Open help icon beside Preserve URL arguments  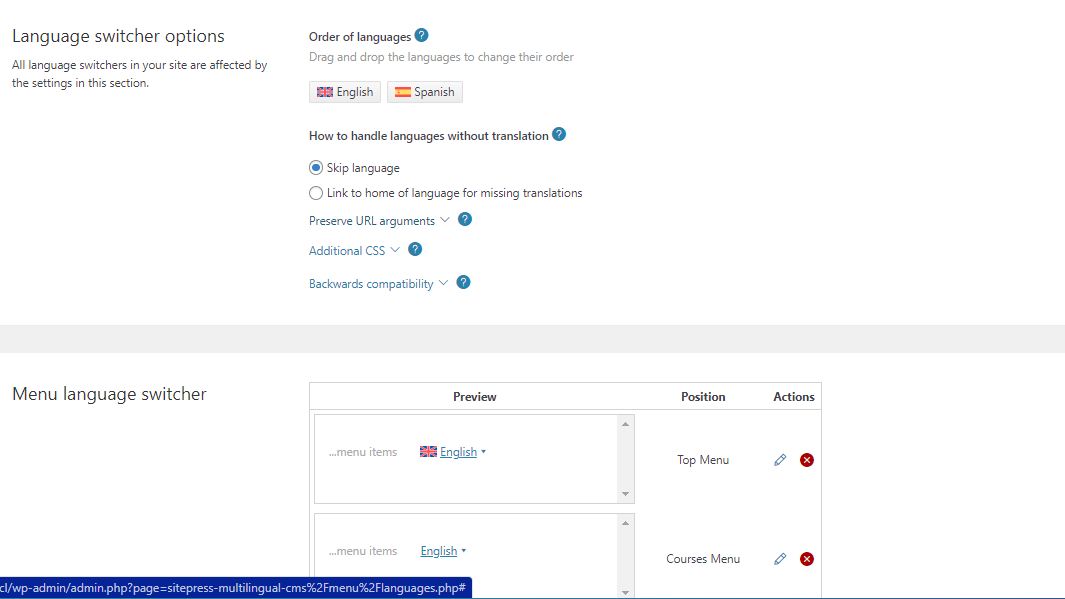pyautogui.click(x=465, y=219)
